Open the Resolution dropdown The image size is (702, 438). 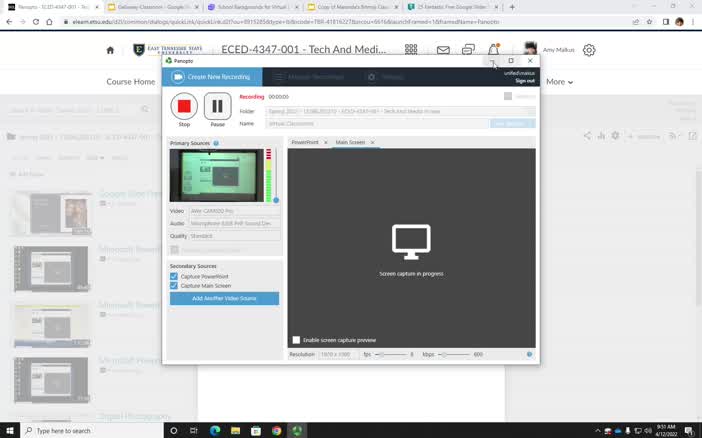click(338, 355)
